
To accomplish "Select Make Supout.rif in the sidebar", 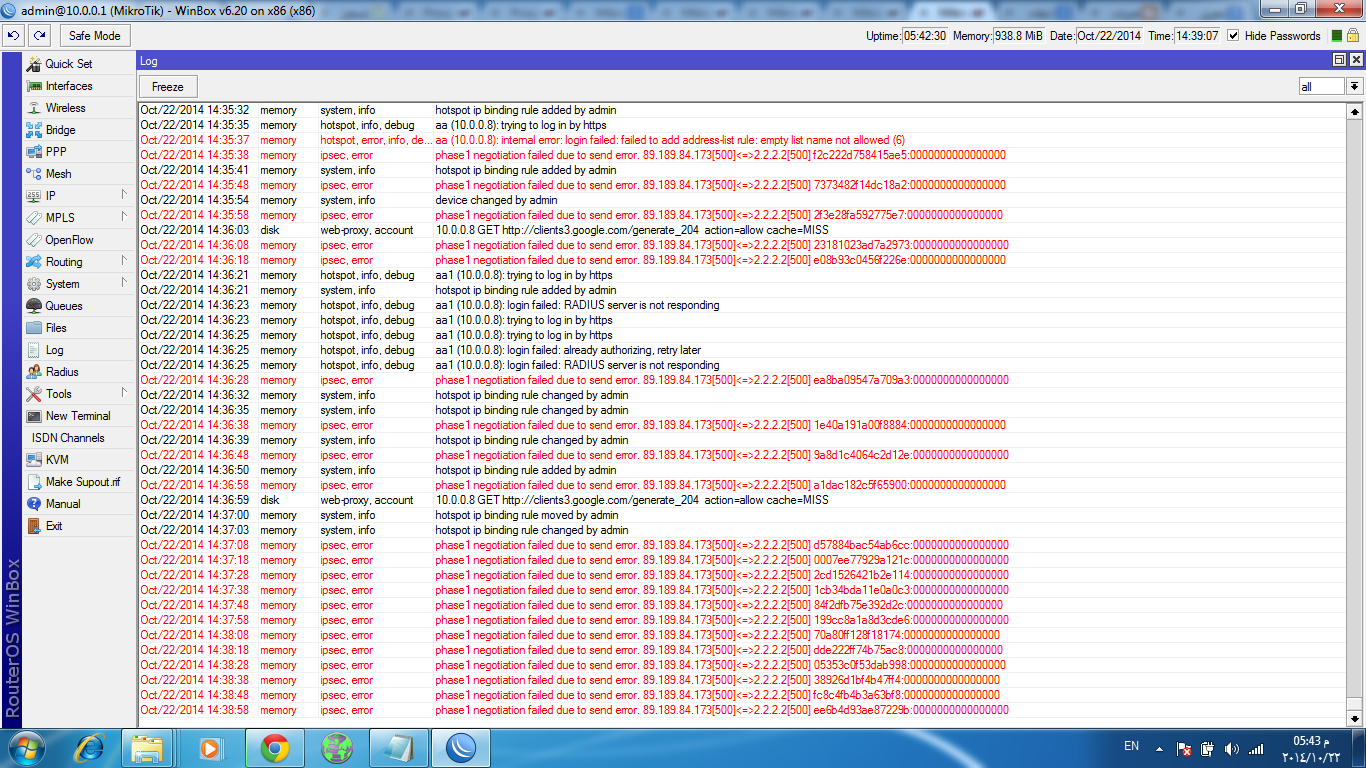I will pos(79,482).
